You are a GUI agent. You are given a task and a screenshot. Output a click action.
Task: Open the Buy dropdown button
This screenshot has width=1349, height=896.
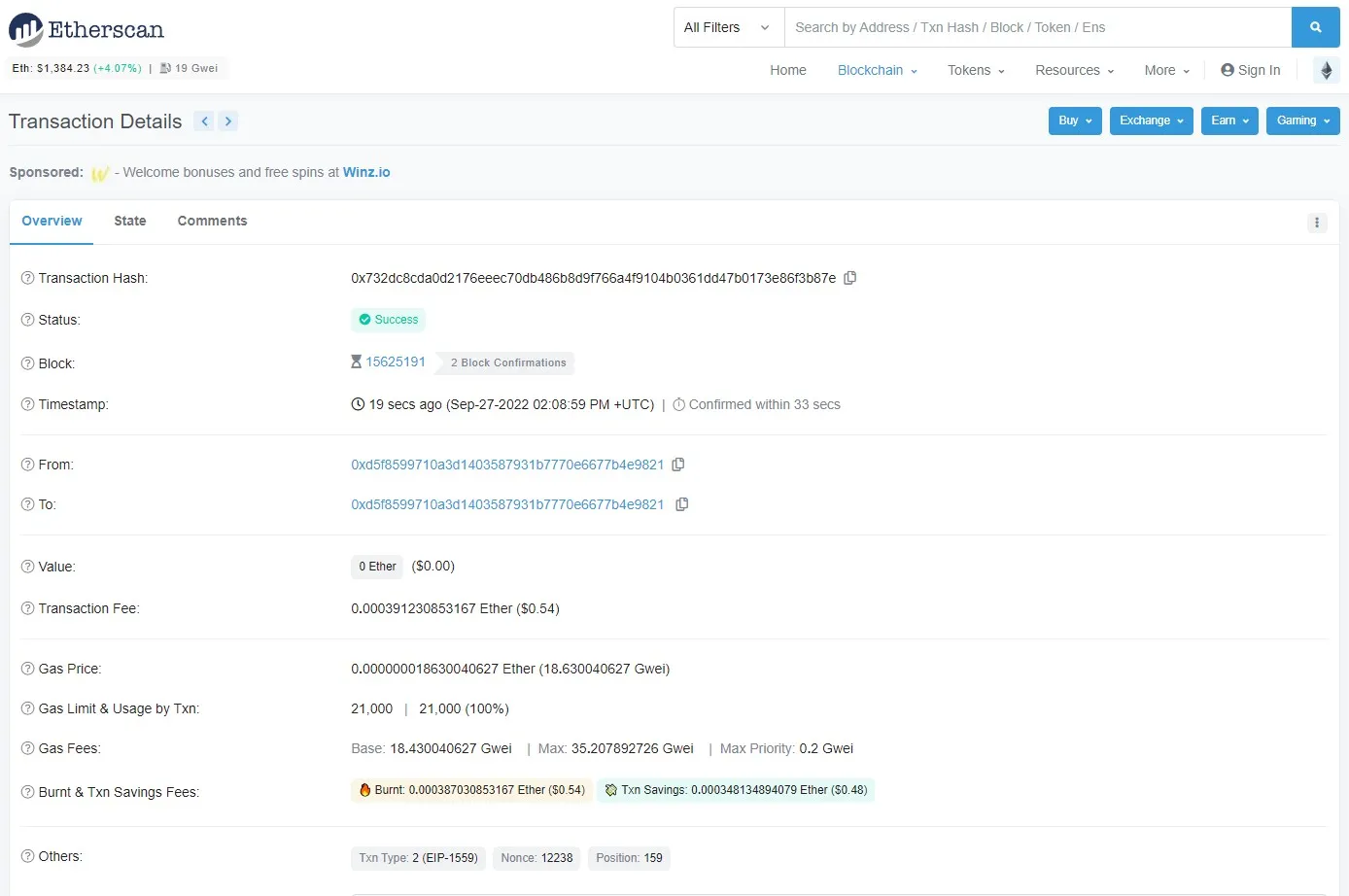coord(1075,121)
